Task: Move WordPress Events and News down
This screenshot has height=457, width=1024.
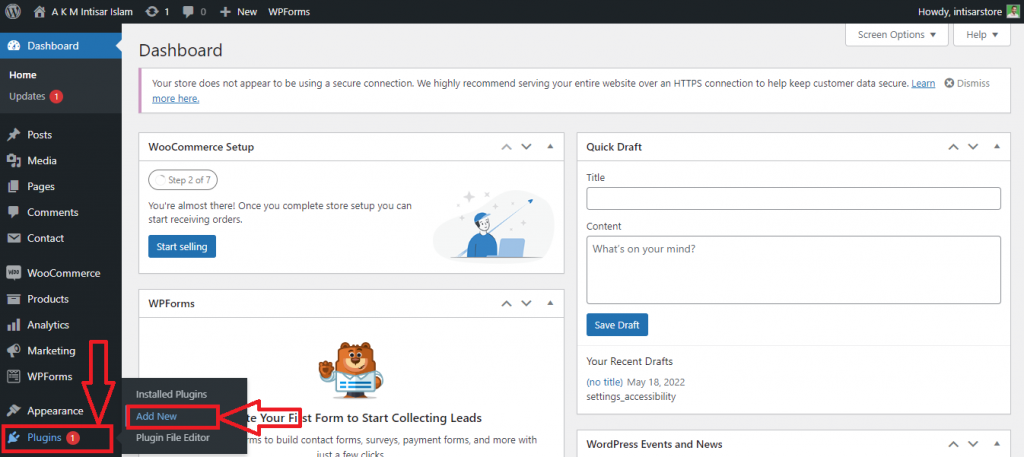Action: 973,444
